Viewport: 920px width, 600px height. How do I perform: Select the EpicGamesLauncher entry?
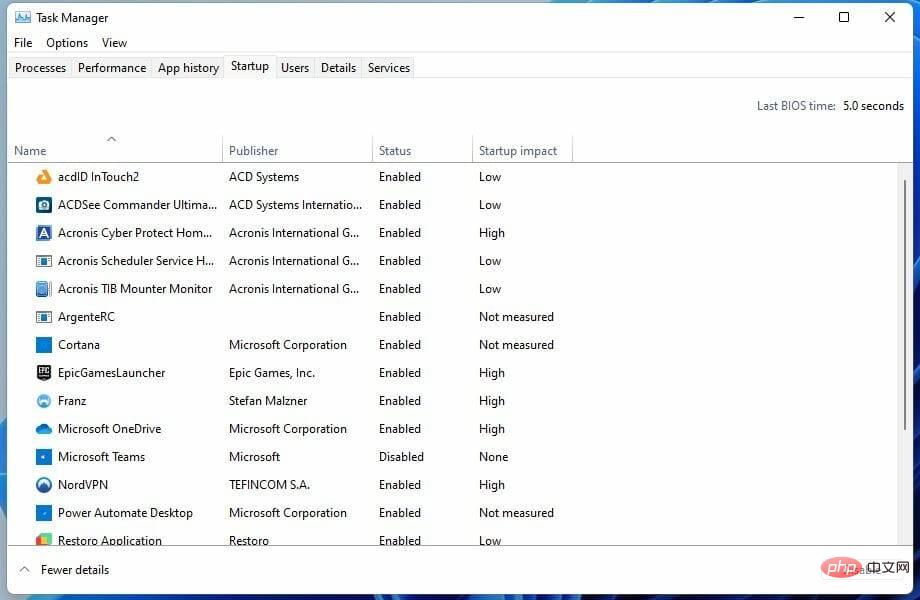(x=111, y=372)
